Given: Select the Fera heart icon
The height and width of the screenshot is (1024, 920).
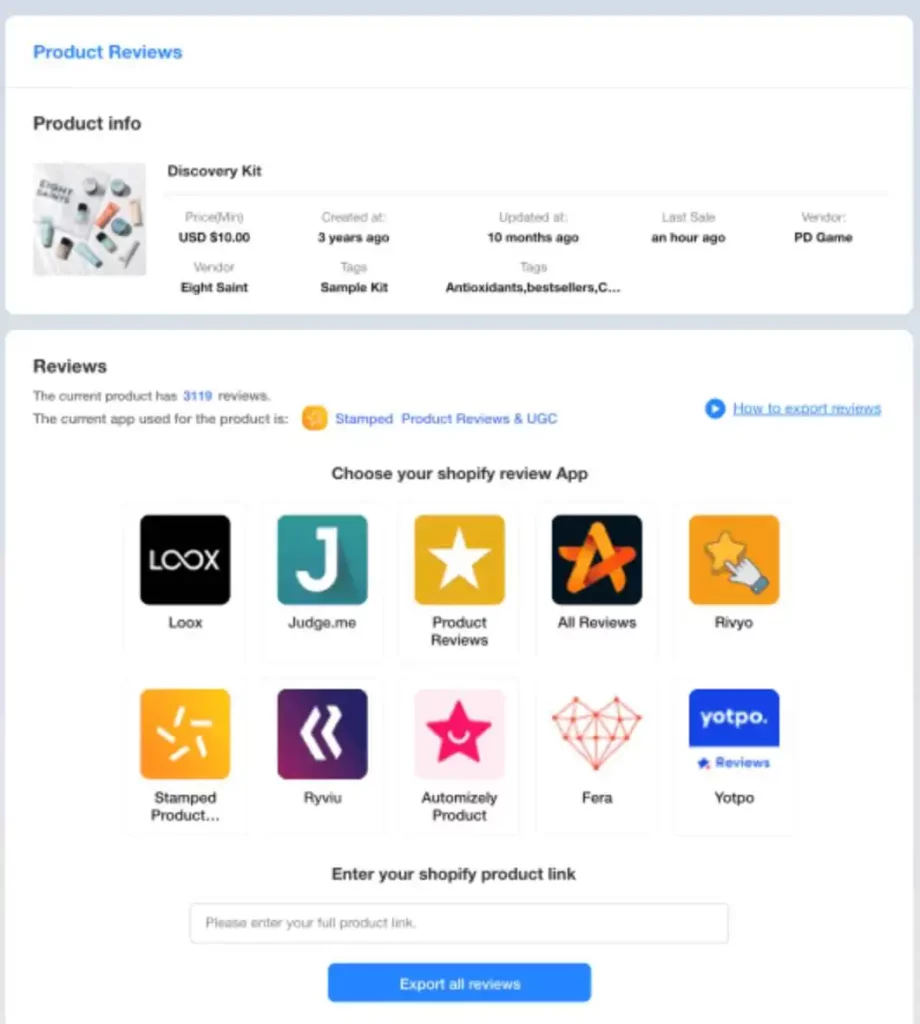Looking at the screenshot, I should (597, 734).
